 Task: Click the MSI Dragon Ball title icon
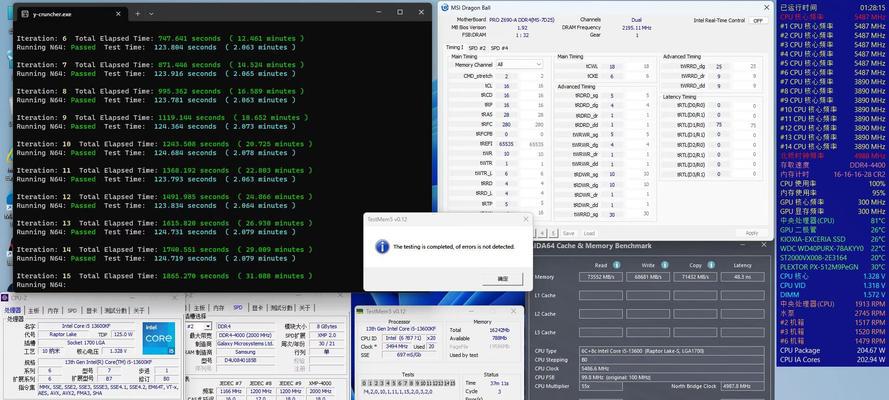[445, 7]
